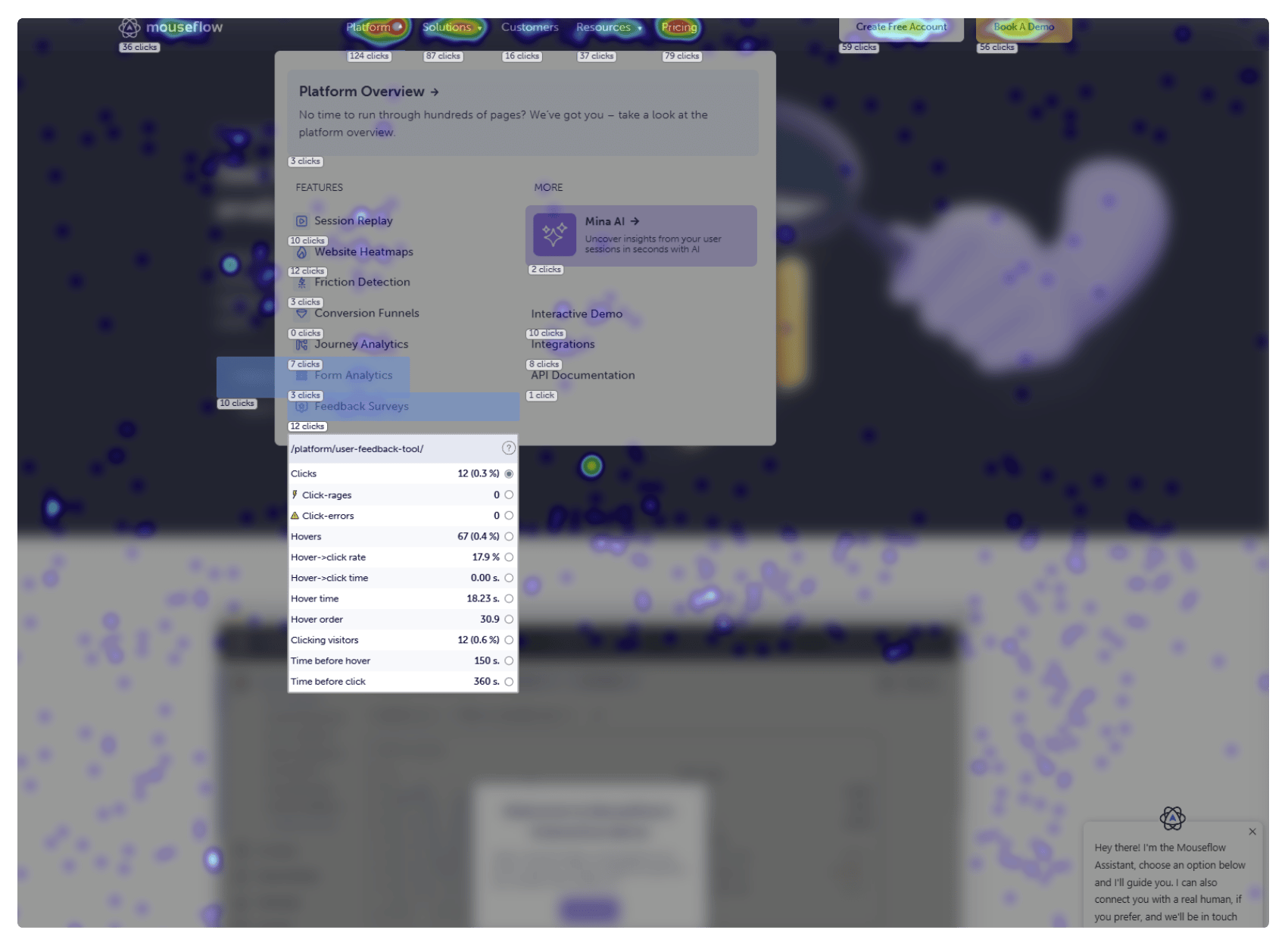Click the Conversion Funnels icon

(x=301, y=313)
